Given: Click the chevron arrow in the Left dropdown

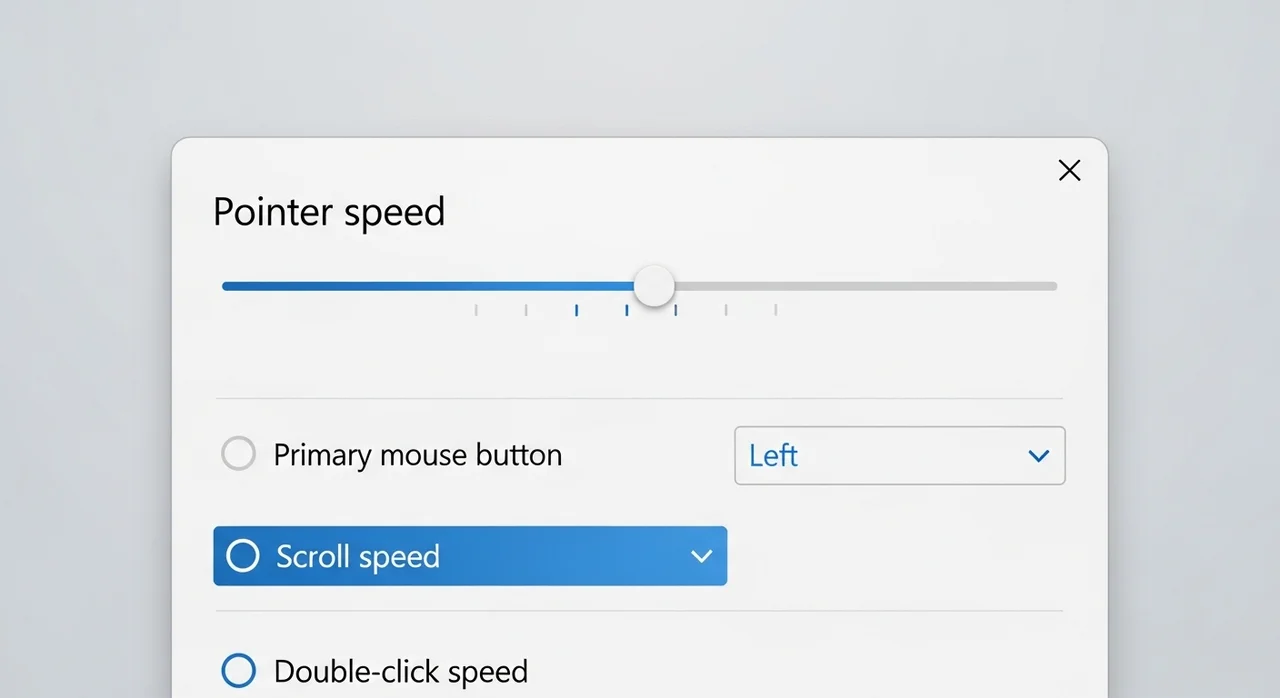Looking at the screenshot, I should pos(1039,456).
